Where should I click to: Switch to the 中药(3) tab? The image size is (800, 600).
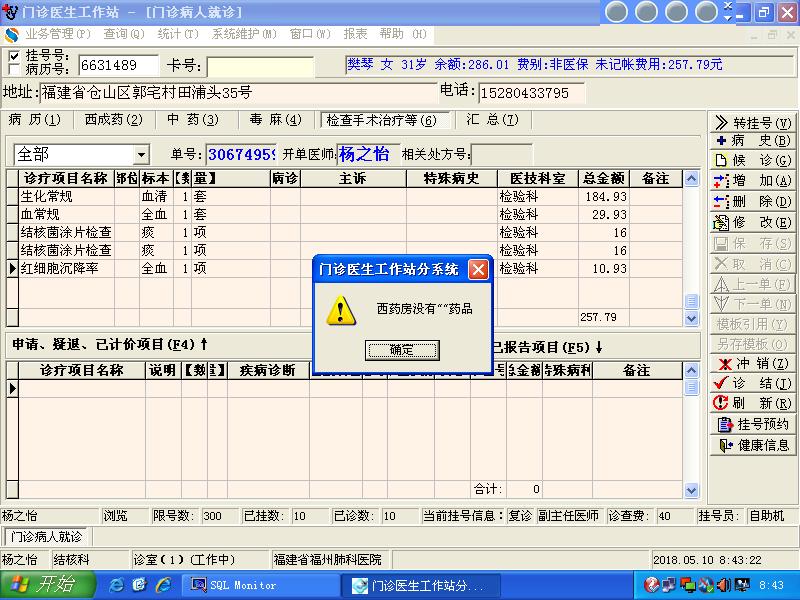(194, 120)
